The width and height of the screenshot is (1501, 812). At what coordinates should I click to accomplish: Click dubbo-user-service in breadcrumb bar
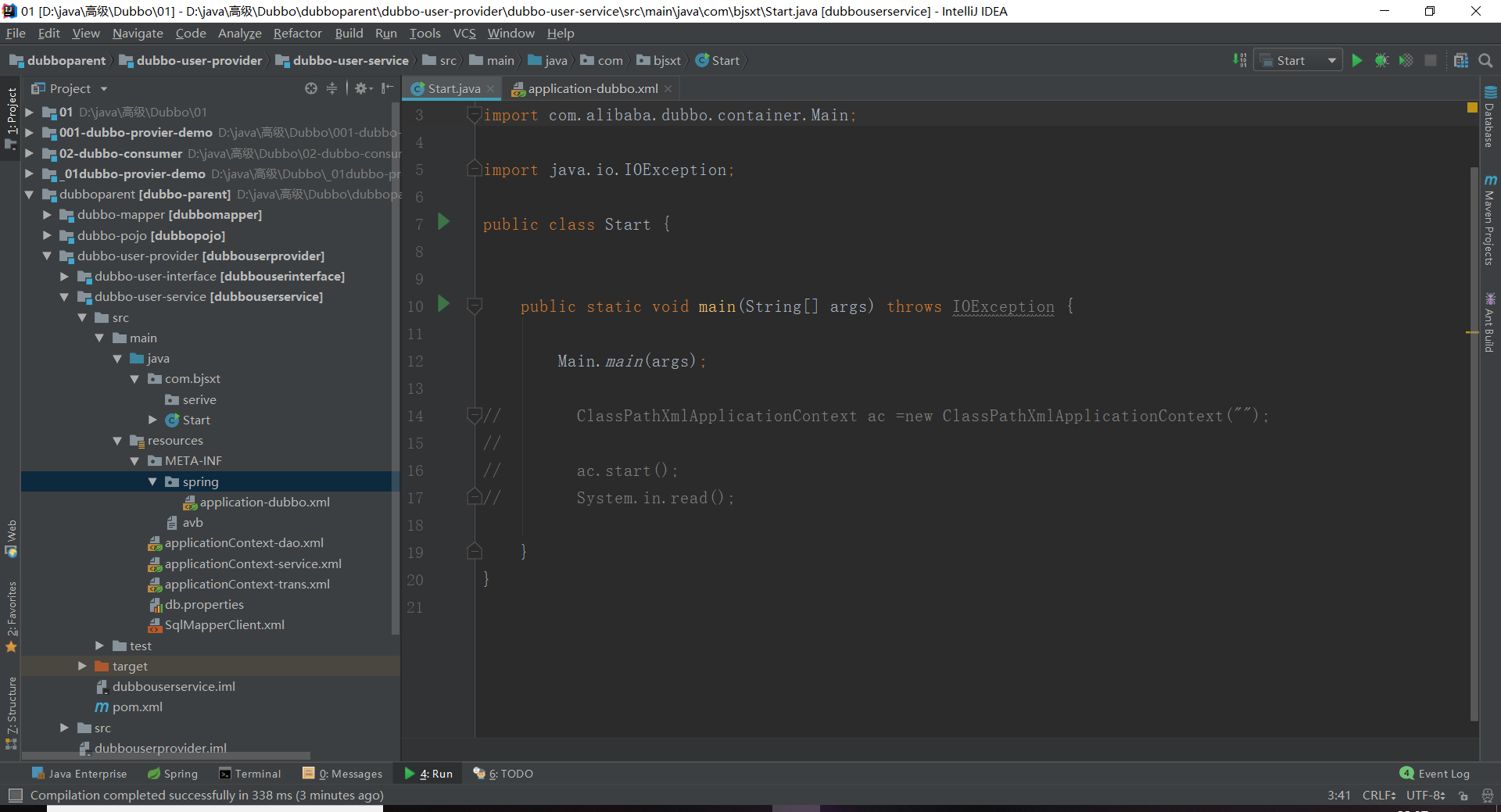(x=342, y=60)
